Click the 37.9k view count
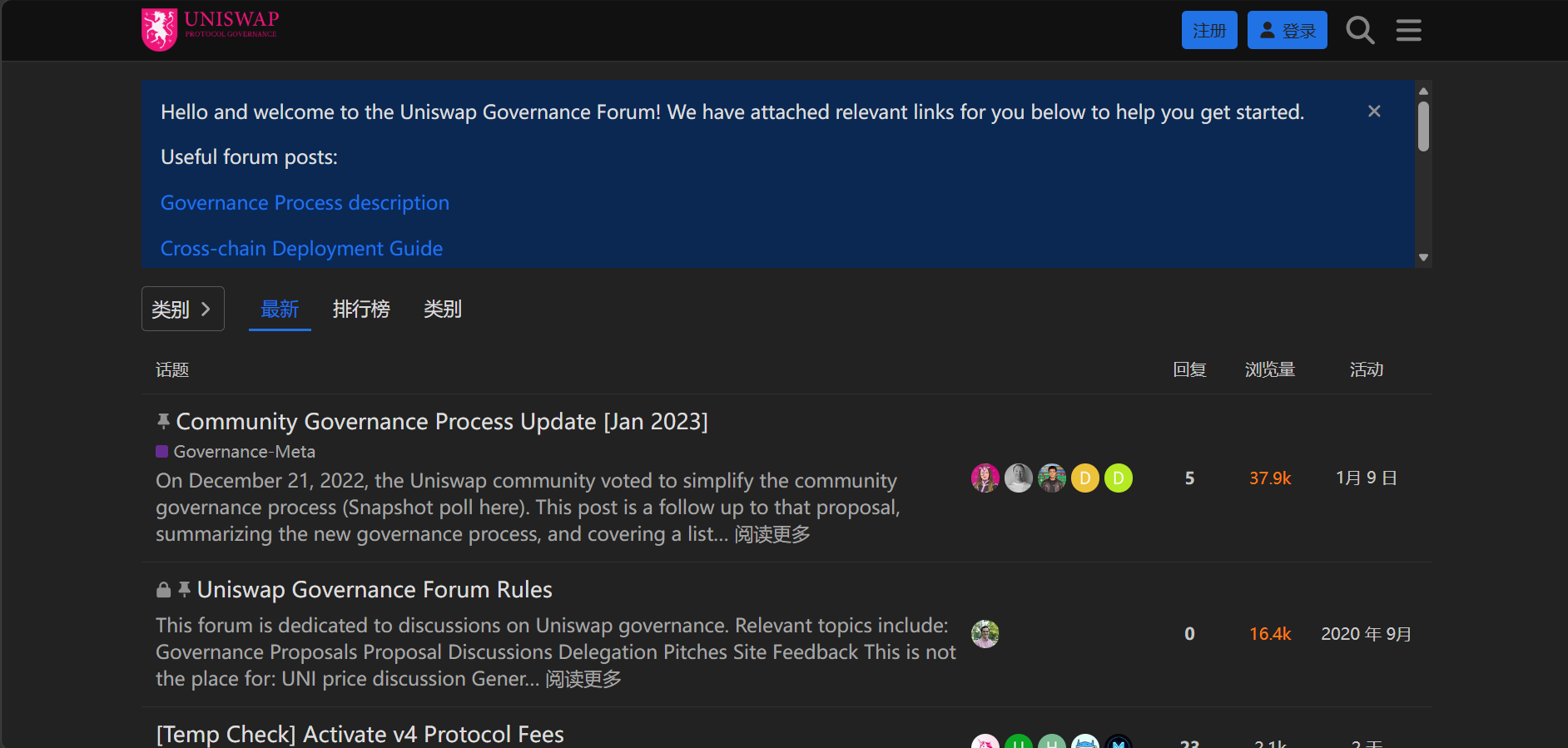 coord(1270,478)
